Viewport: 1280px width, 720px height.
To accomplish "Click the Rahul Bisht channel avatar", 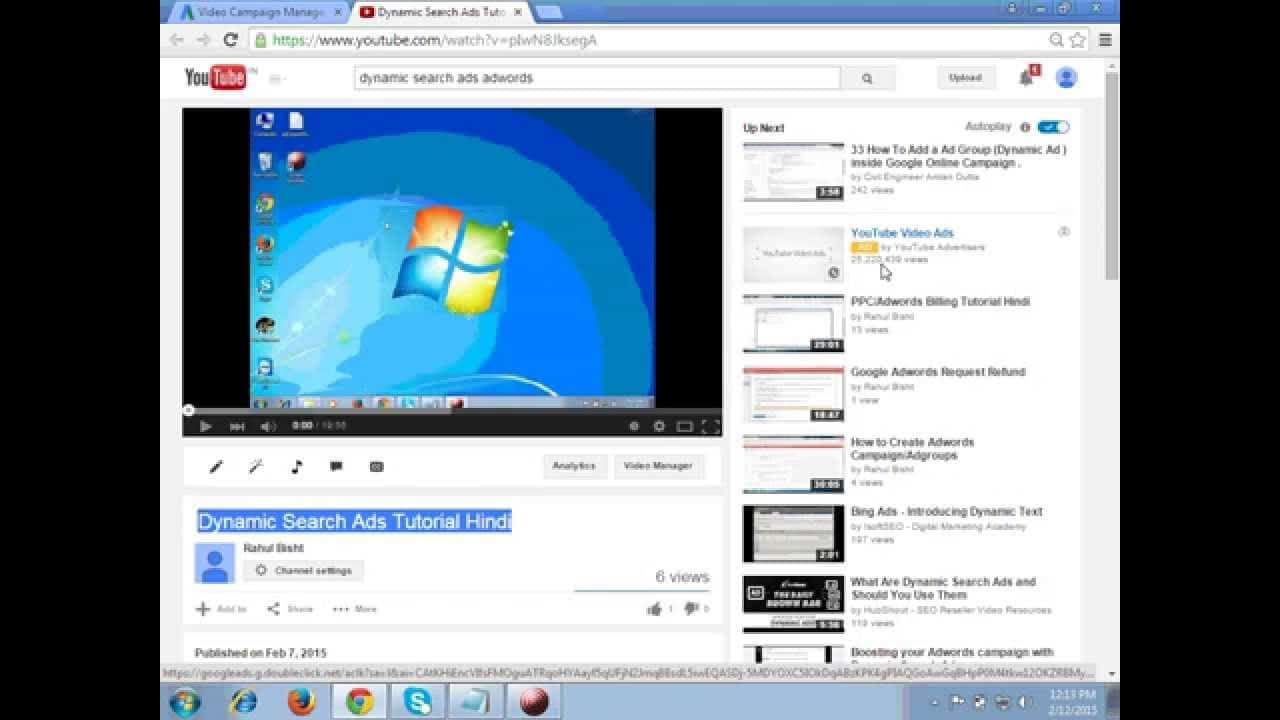I will coord(214,563).
